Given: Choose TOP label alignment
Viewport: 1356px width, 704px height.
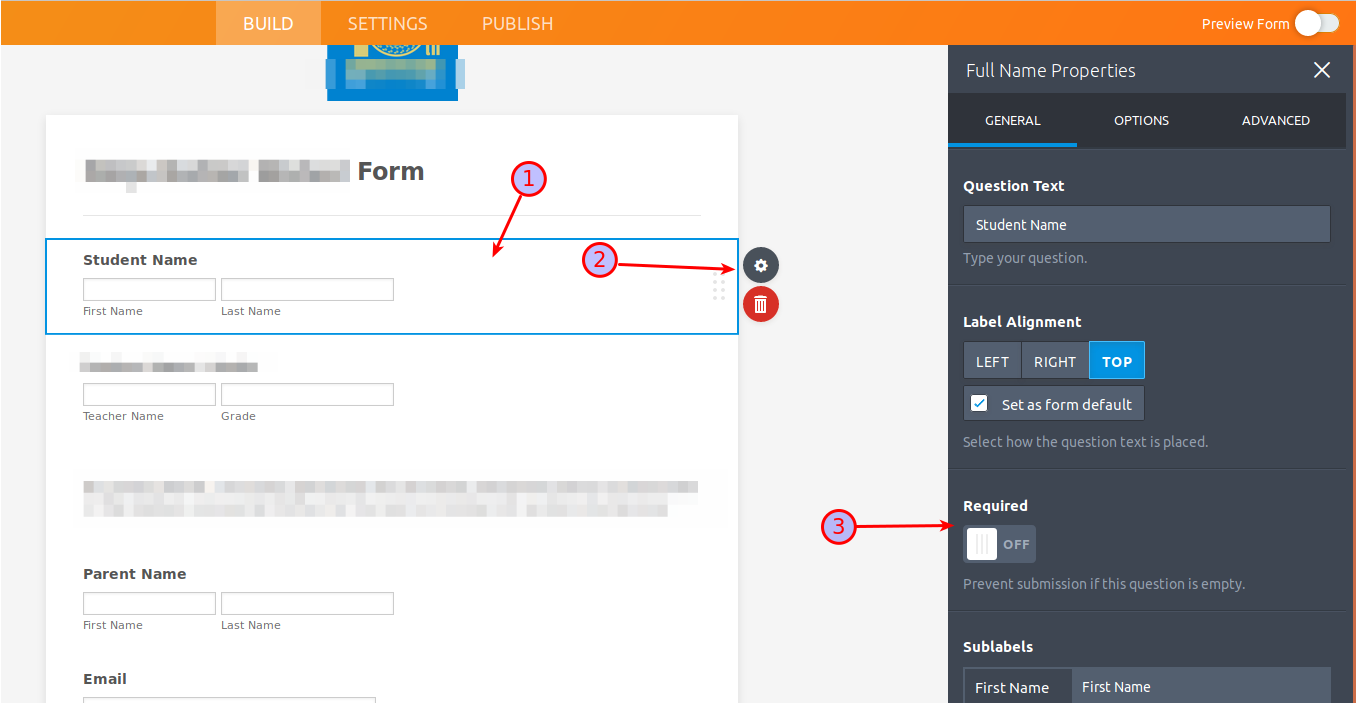Looking at the screenshot, I should 1117,361.
